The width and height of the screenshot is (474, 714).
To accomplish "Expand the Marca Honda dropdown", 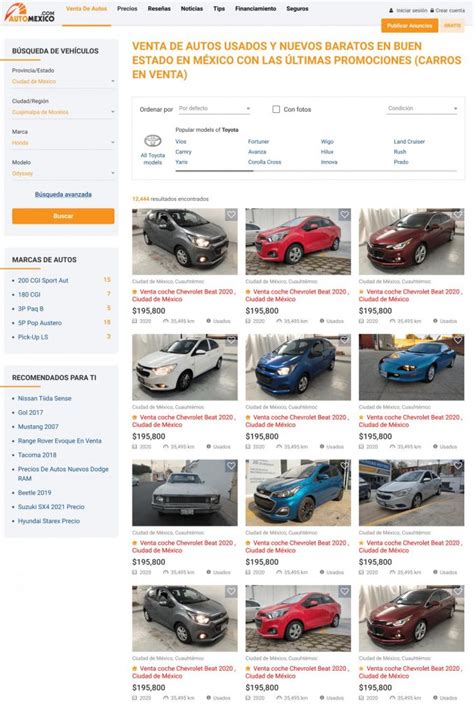I will [x=63, y=143].
